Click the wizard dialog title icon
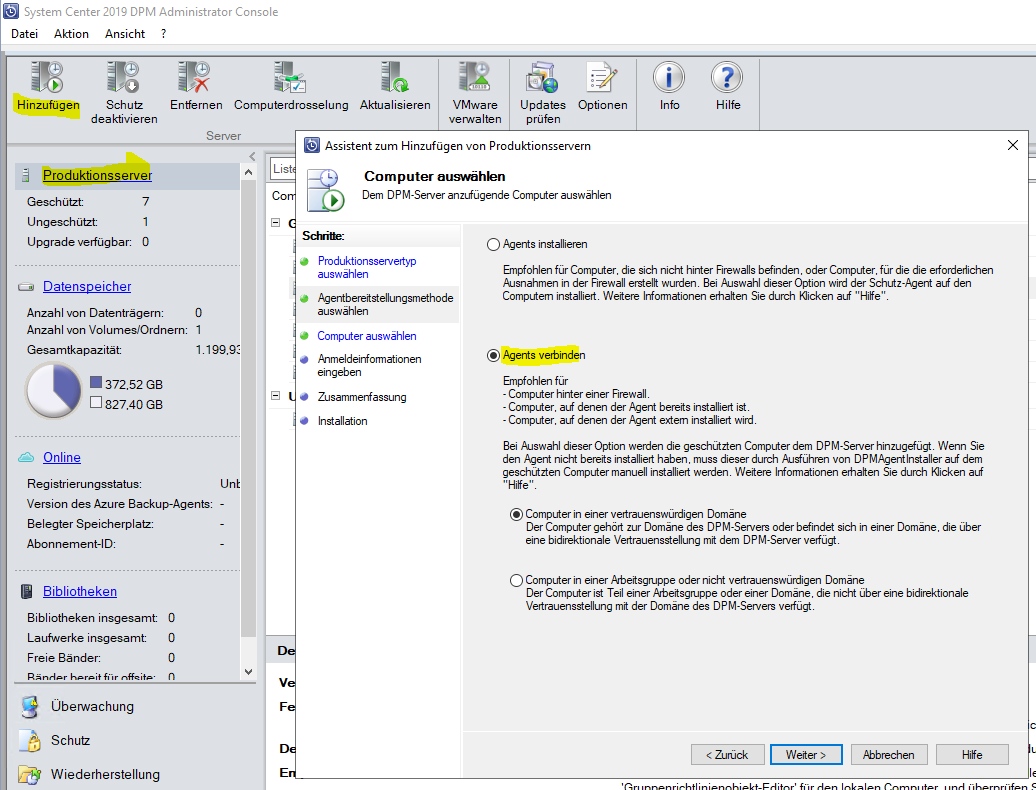The width and height of the screenshot is (1036, 790). 313,145
